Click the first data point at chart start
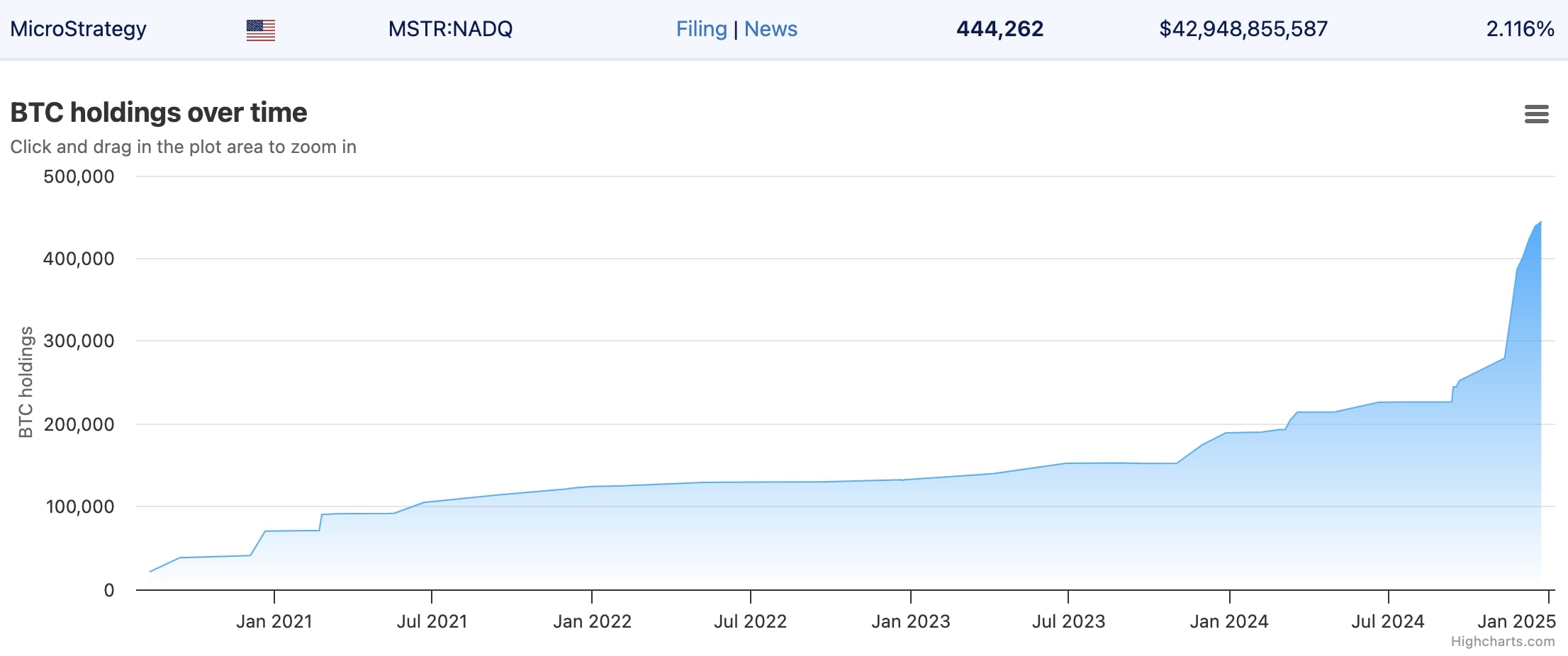Screen dimensions: 1568x656 pyautogui.click(x=150, y=572)
